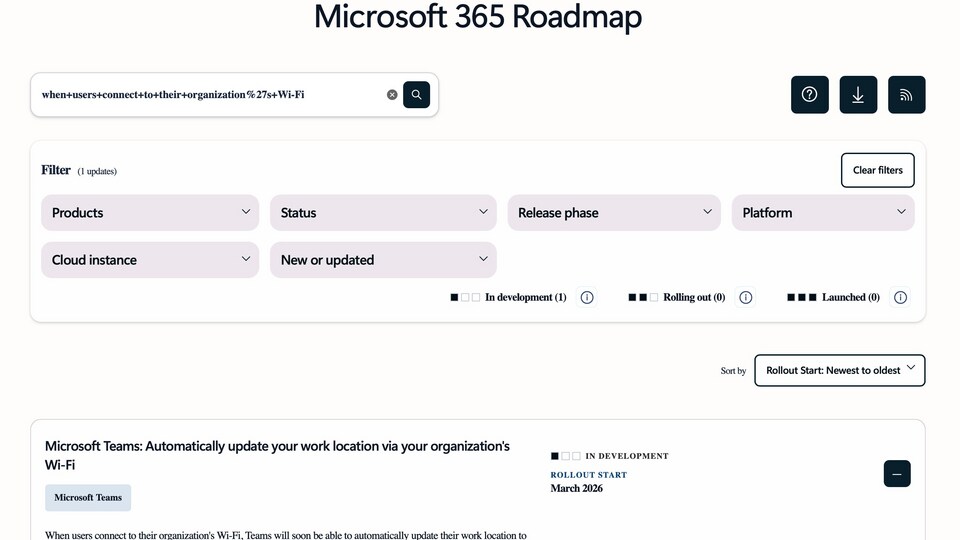Click the search magnifier button
Image resolution: width=960 pixels, height=540 pixels.
point(416,94)
